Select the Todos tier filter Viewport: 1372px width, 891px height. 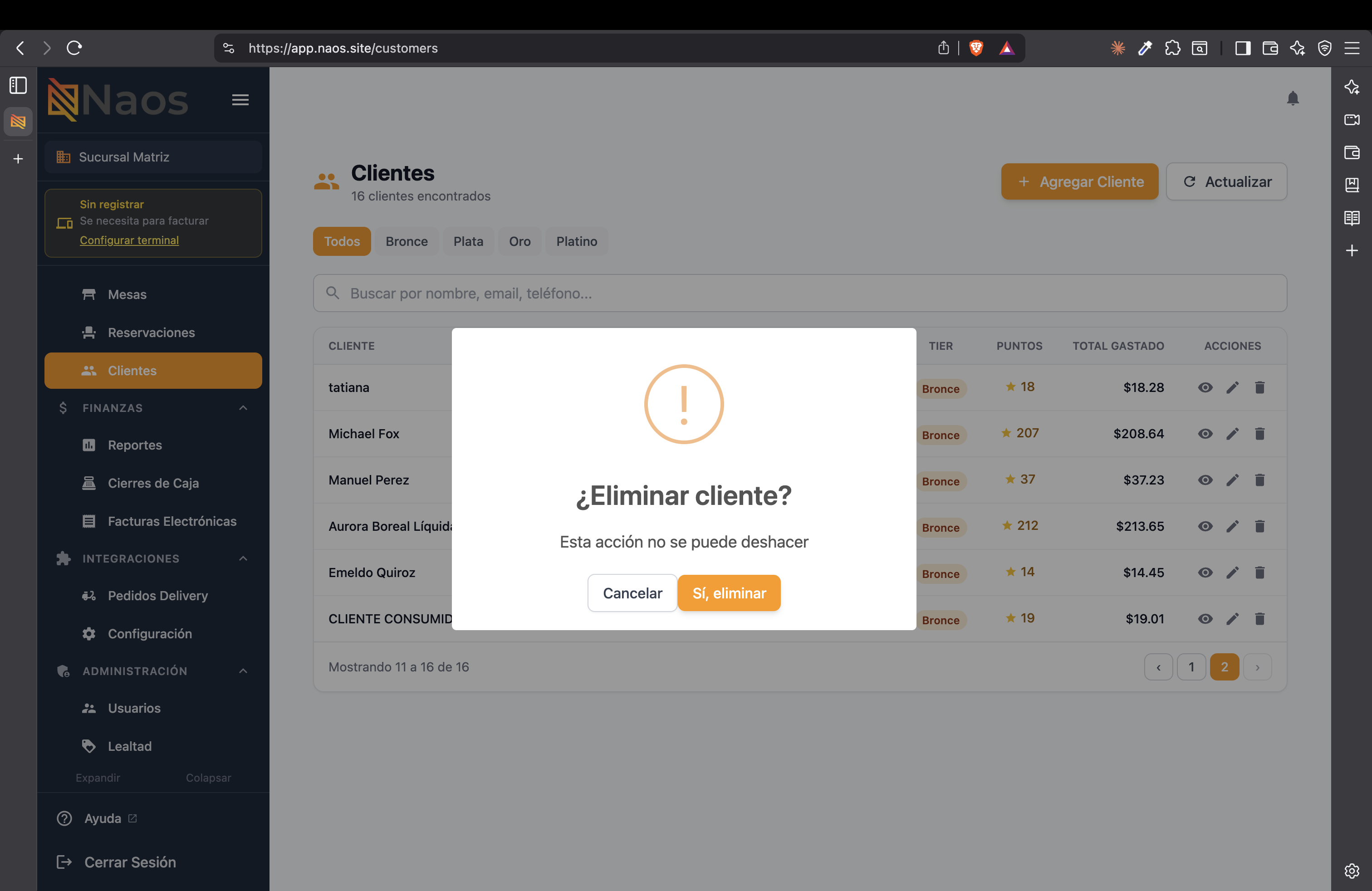tap(342, 241)
